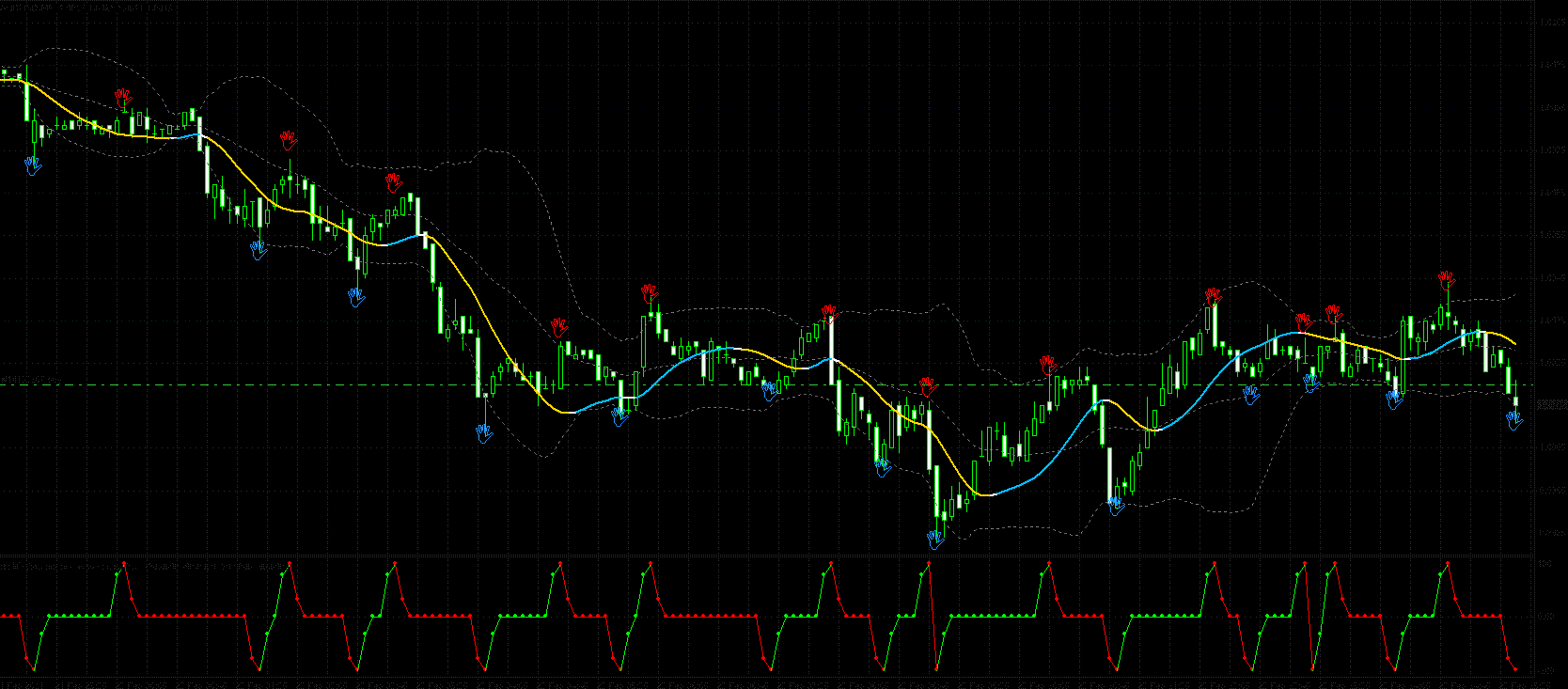Click the fourth red hand signal from the left
The width and height of the screenshot is (1568, 689).
(559, 327)
